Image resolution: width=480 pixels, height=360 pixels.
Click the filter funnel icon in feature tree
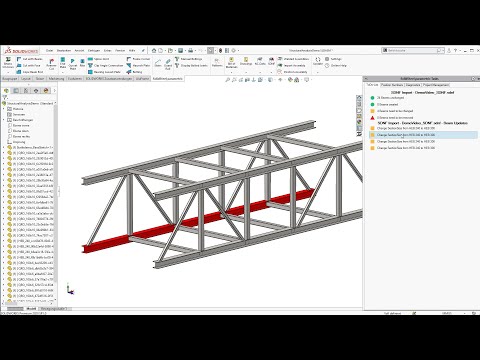coord(5,97)
